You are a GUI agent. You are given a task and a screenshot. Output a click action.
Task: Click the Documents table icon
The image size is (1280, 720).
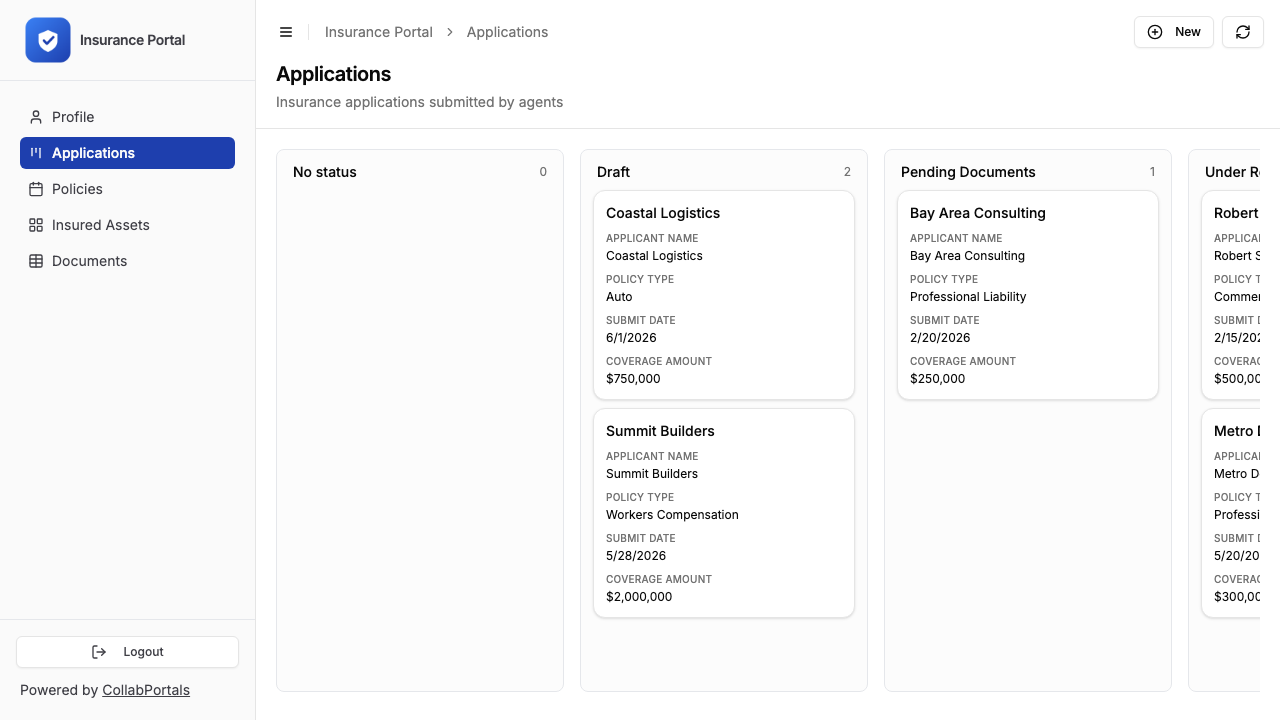36,261
